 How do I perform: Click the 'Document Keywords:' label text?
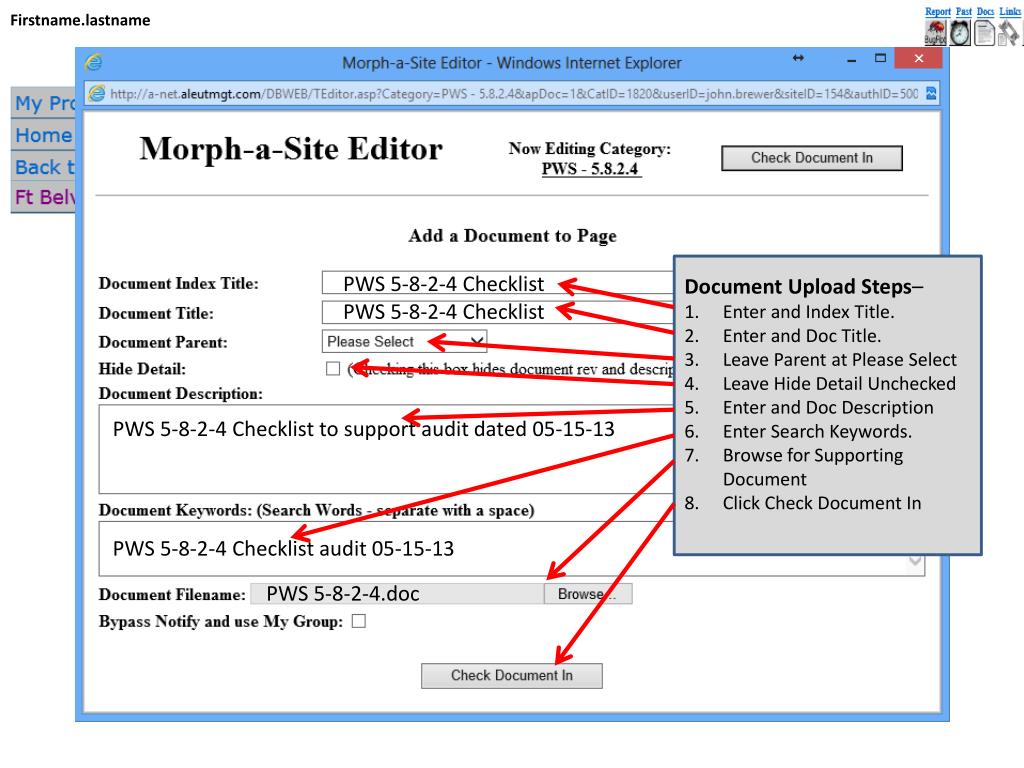point(175,510)
